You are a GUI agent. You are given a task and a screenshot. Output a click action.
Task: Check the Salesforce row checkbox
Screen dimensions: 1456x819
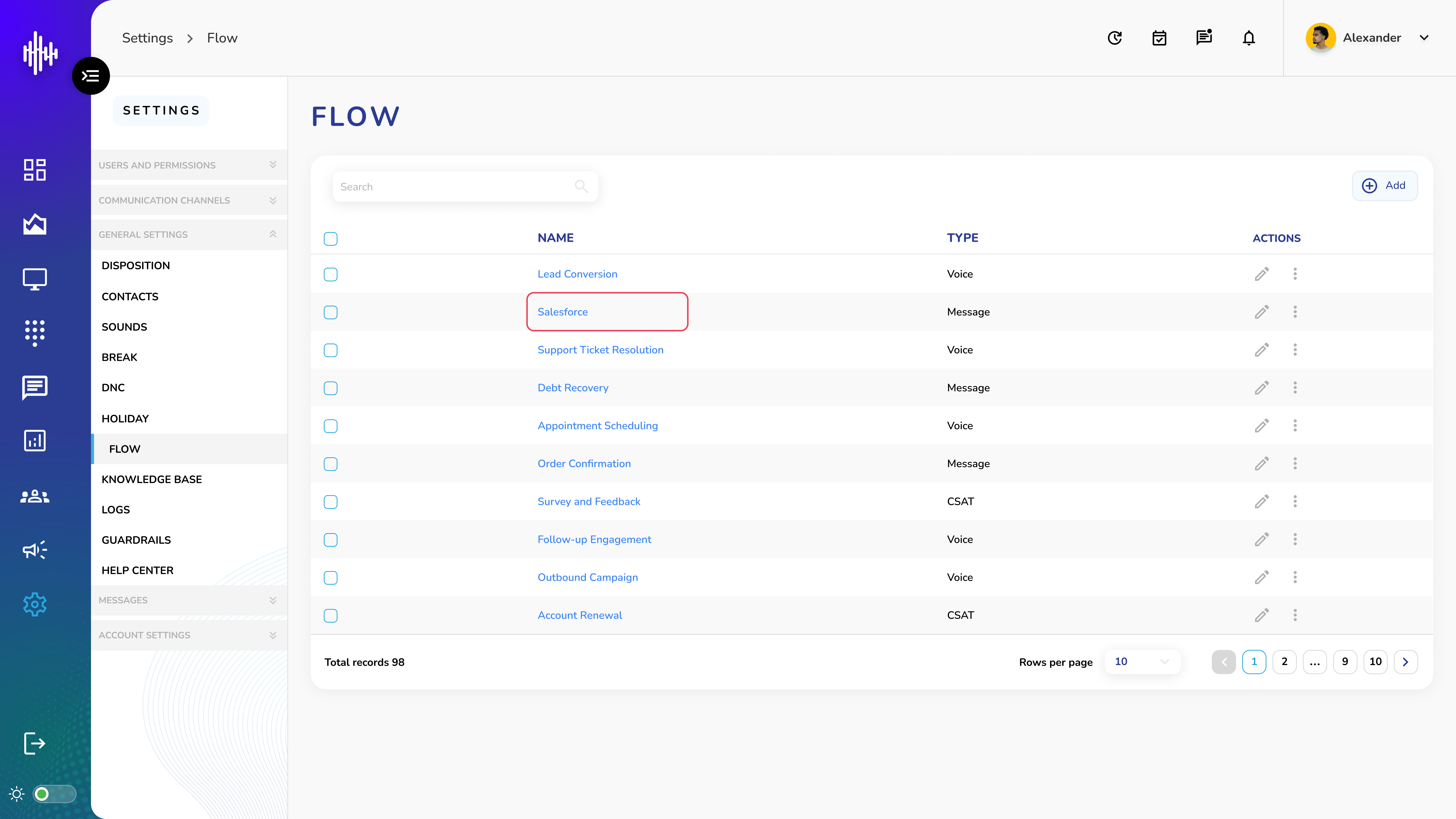coord(331,313)
